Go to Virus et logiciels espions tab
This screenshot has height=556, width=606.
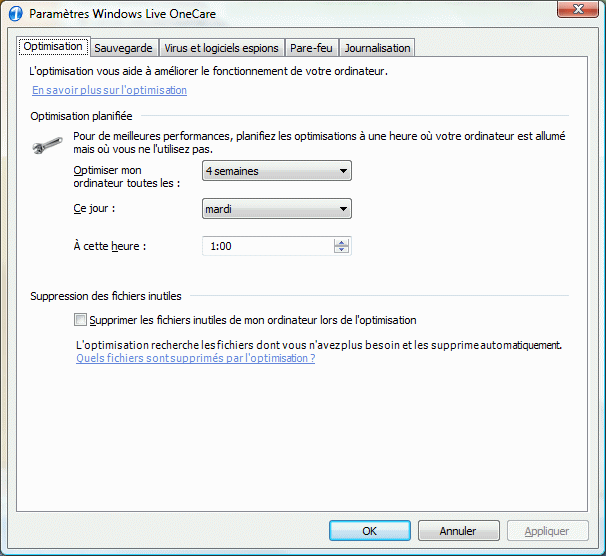point(221,48)
